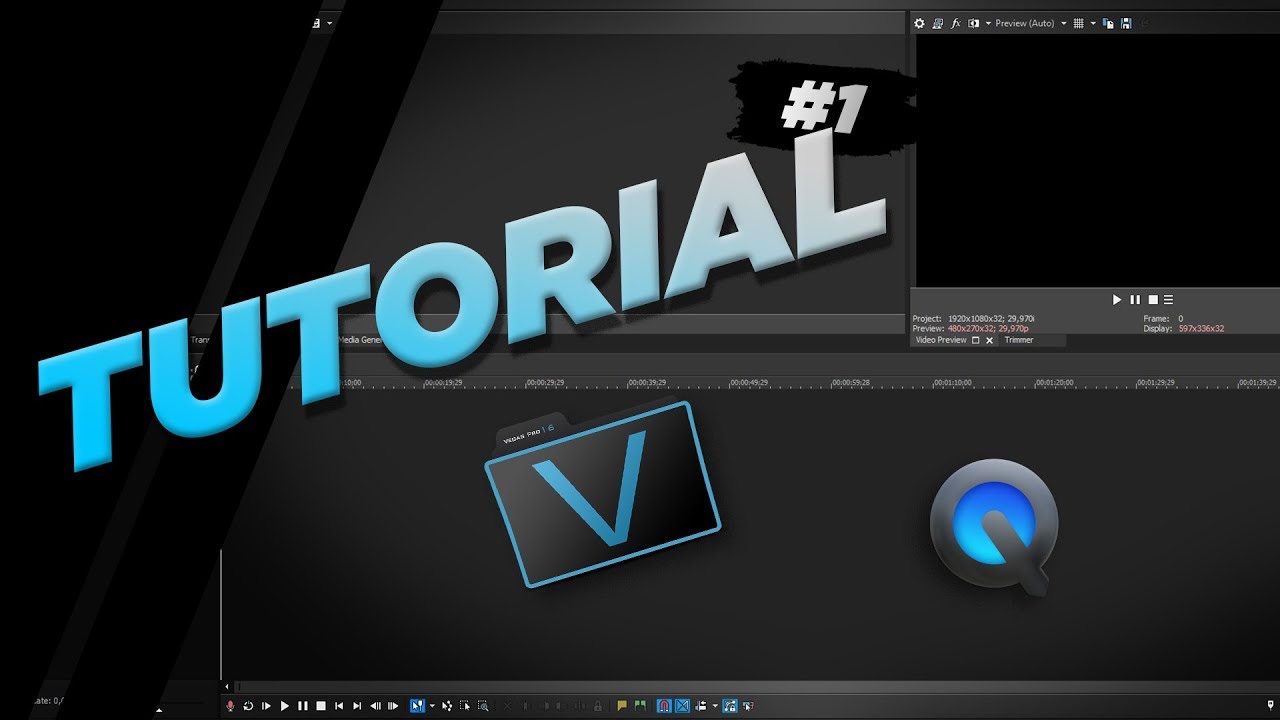The width and height of the screenshot is (1280, 720).
Task: Pause in the Video Preview window
Action: pos(1135,299)
